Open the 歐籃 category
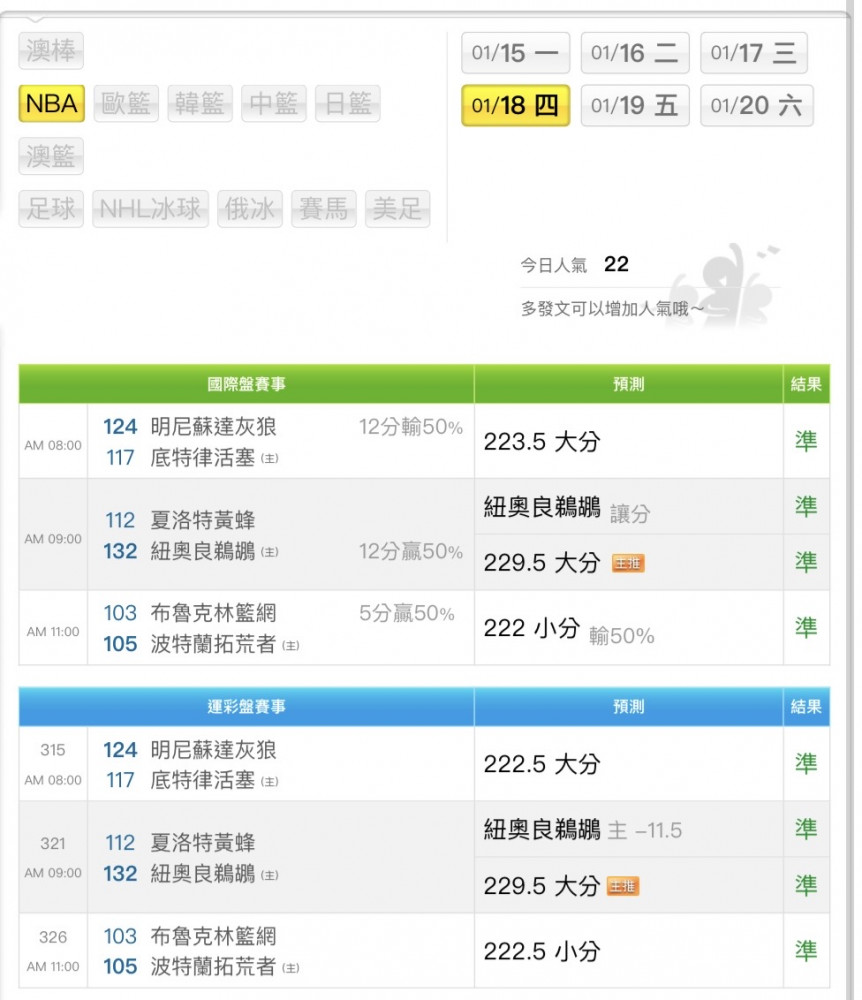862x1000 pixels. point(126,104)
